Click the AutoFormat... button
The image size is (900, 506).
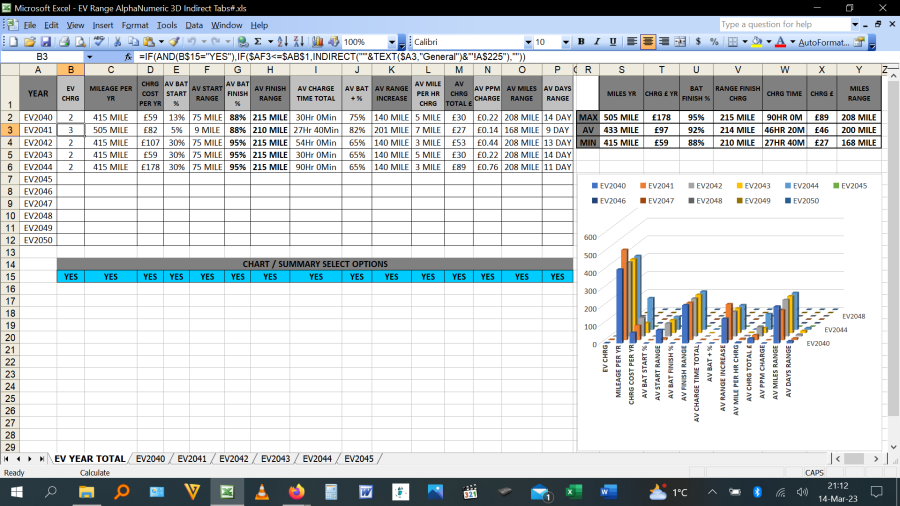pyautogui.click(x=824, y=42)
